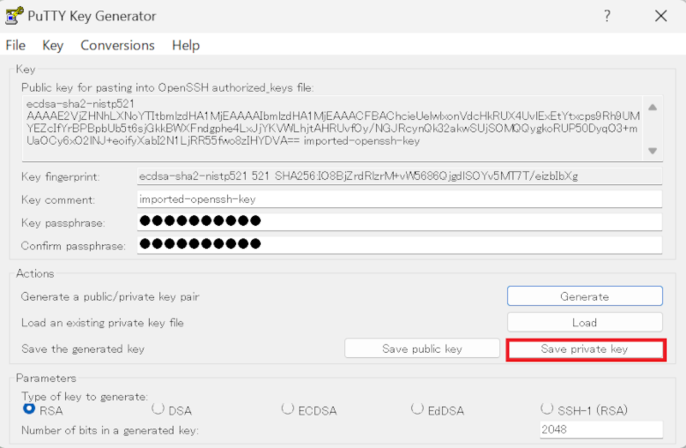
Task: Select the DSA key type
Action: click(x=158, y=408)
